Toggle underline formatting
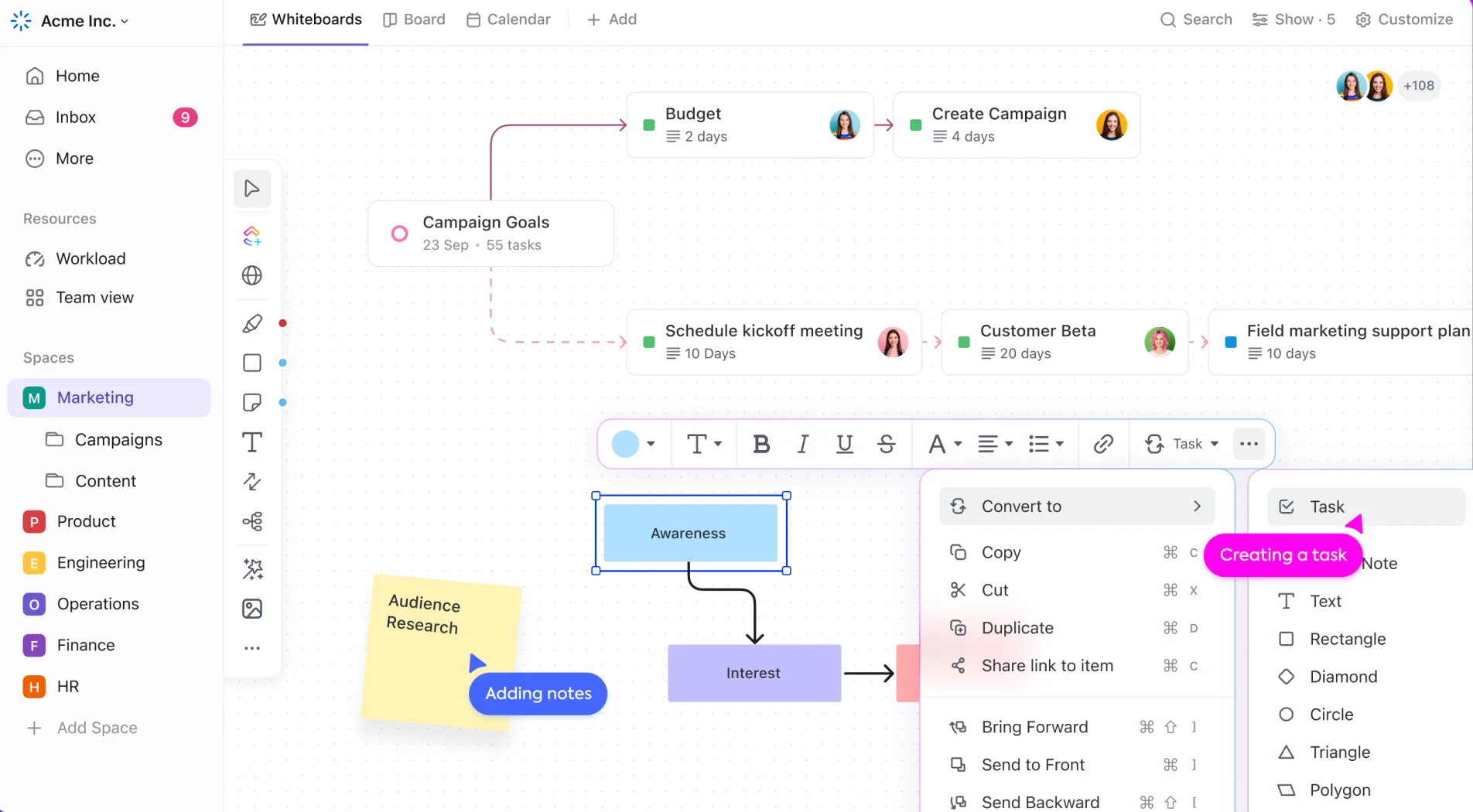Image resolution: width=1473 pixels, height=812 pixels. coord(845,444)
